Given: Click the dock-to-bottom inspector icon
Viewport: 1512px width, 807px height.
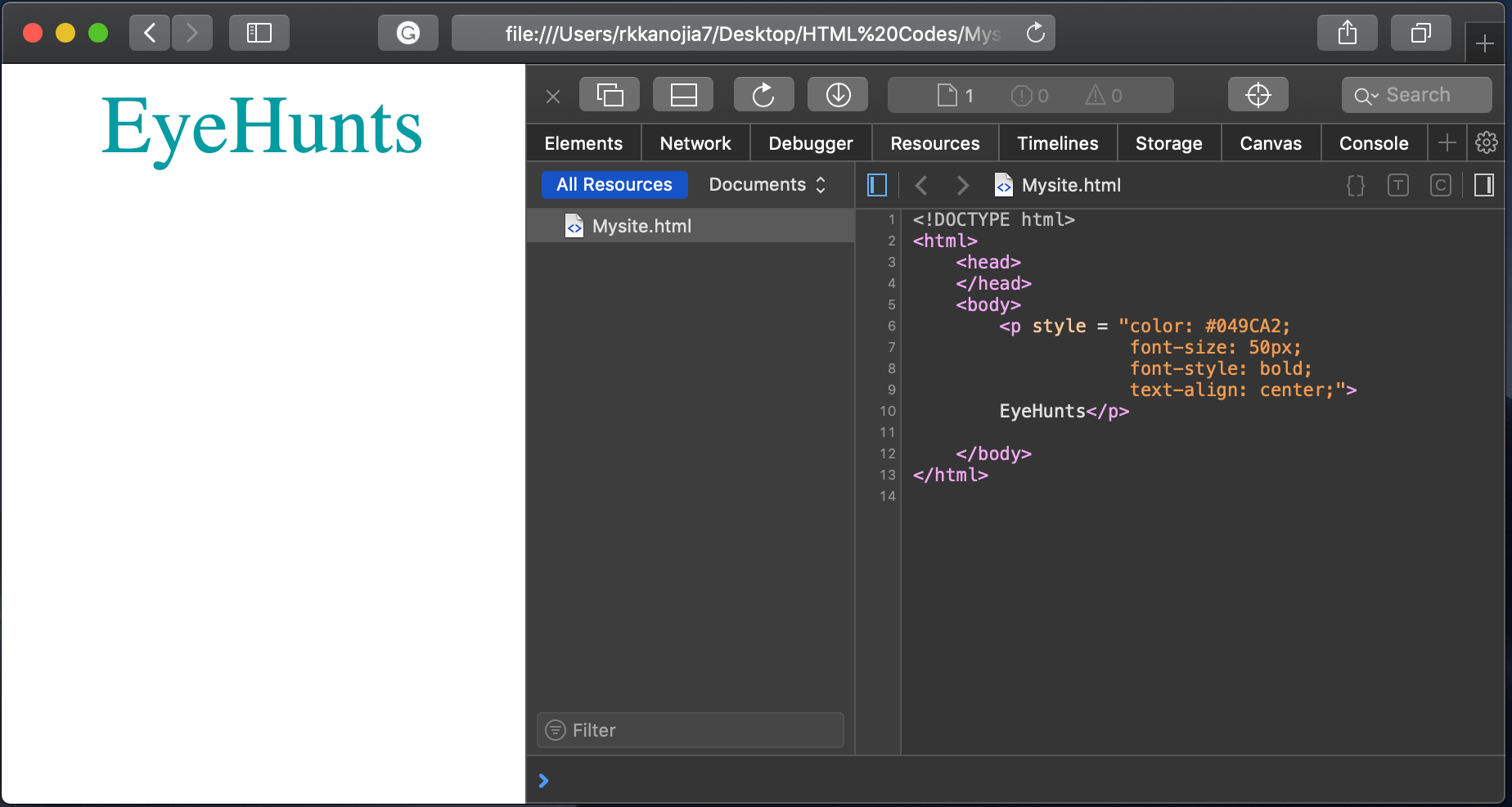Looking at the screenshot, I should [x=683, y=94].
